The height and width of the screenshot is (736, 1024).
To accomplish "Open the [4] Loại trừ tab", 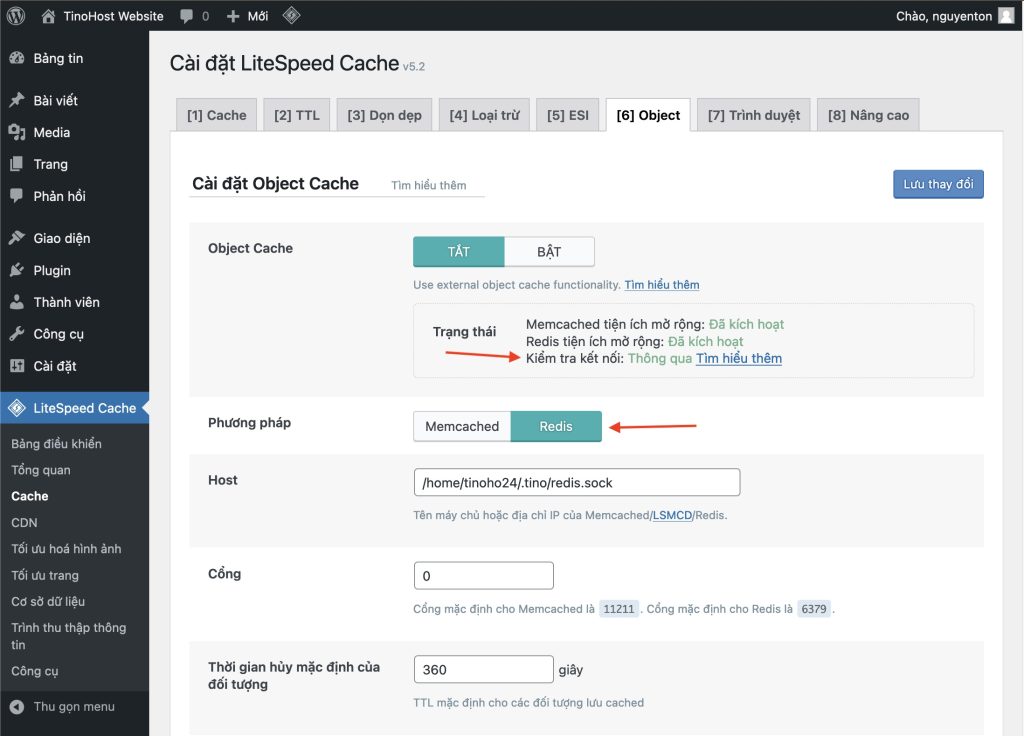I will point(485,115).
